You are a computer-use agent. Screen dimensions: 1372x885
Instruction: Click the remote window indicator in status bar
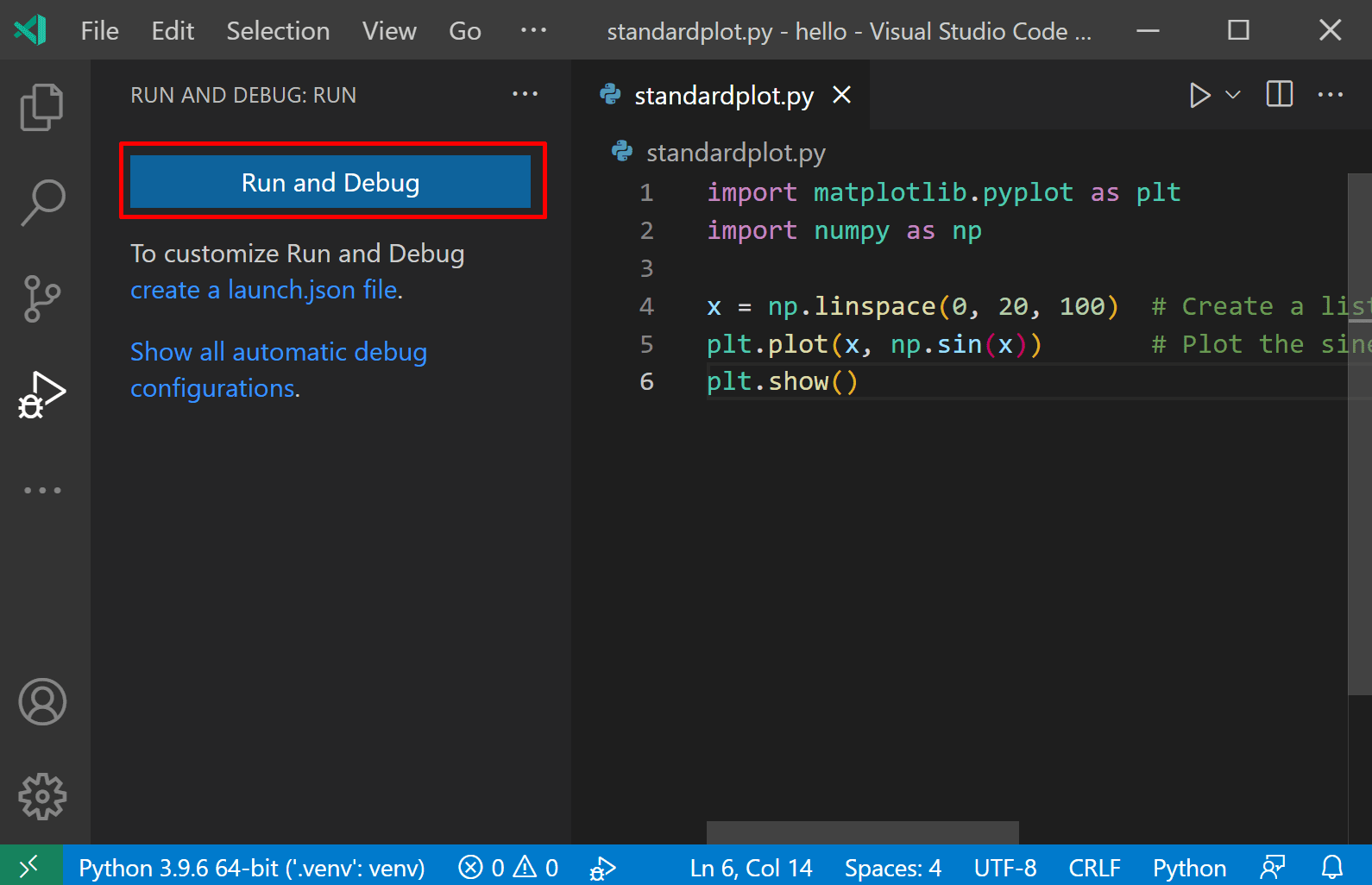[x=30, y=866]
